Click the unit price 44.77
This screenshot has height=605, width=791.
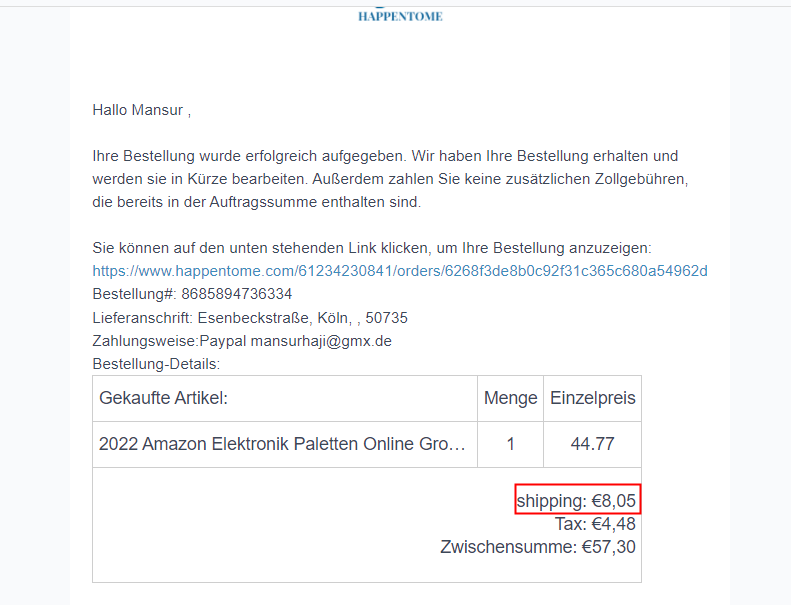point(592,444)
